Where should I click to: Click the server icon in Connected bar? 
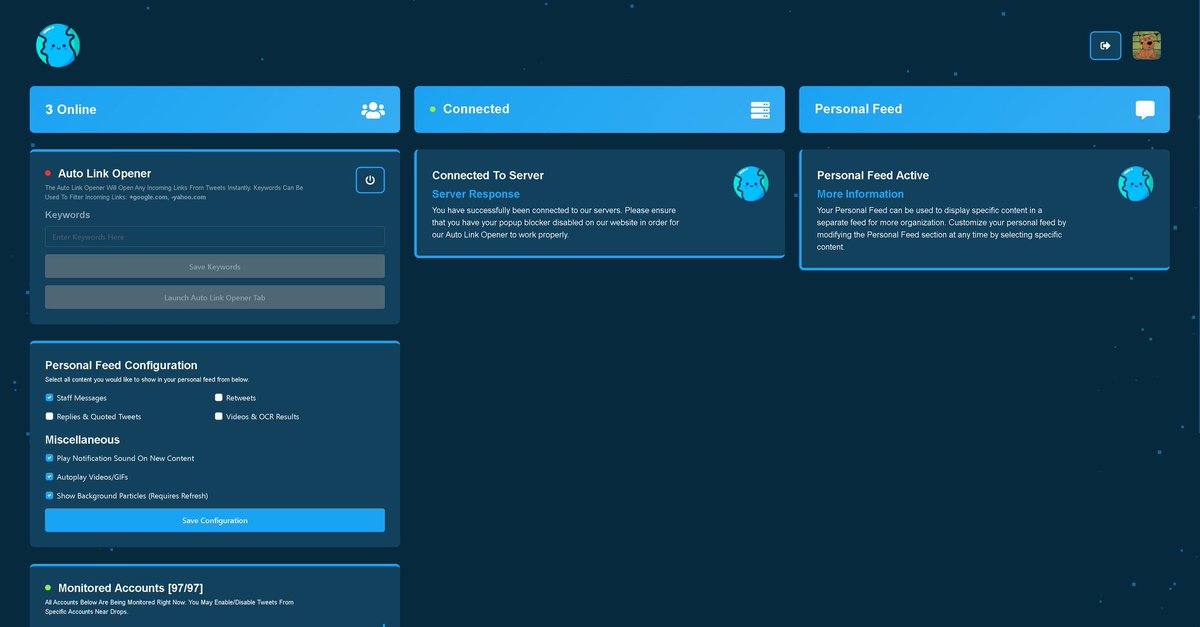(760, 110)
